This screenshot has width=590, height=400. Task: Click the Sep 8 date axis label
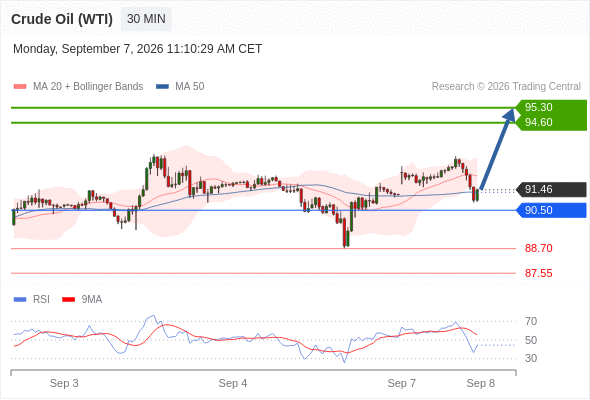tap(481, 383)
